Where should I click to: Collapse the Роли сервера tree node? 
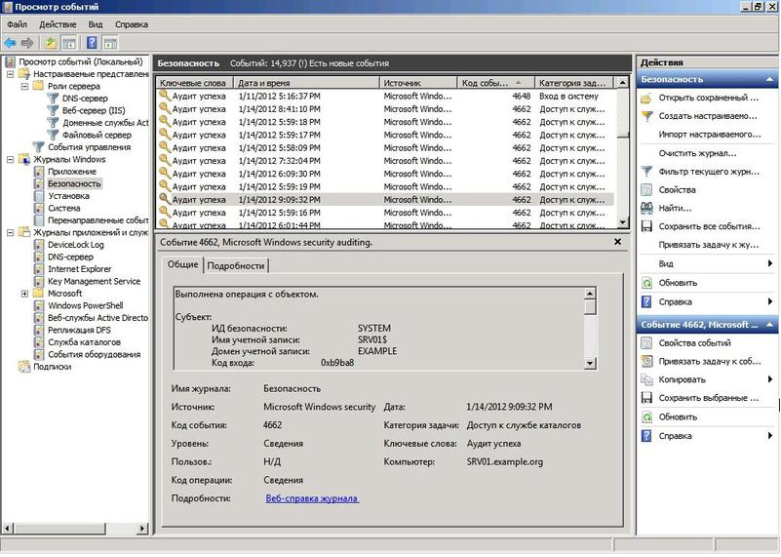24,86
